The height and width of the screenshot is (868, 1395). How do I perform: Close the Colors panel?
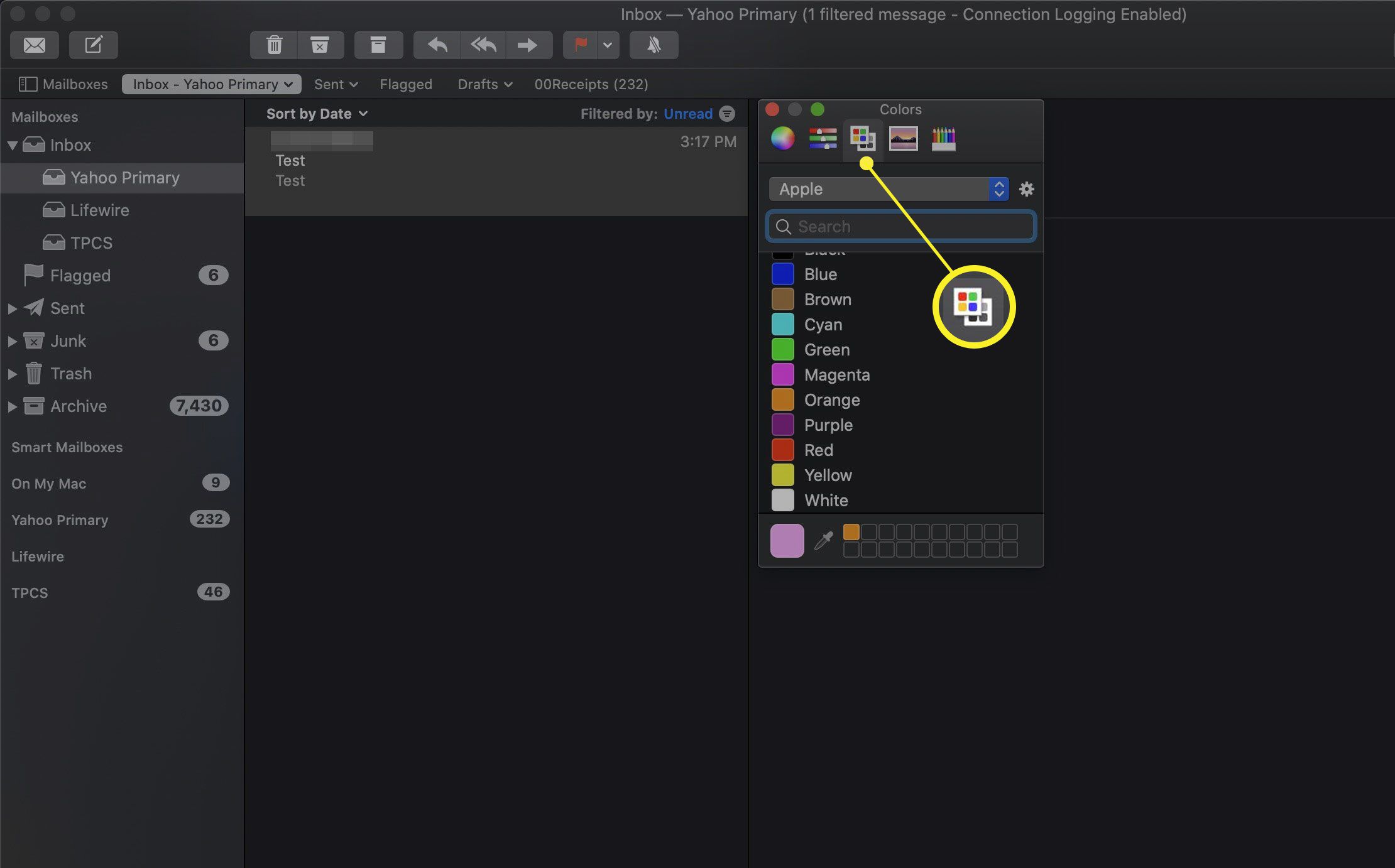point(772,109)
